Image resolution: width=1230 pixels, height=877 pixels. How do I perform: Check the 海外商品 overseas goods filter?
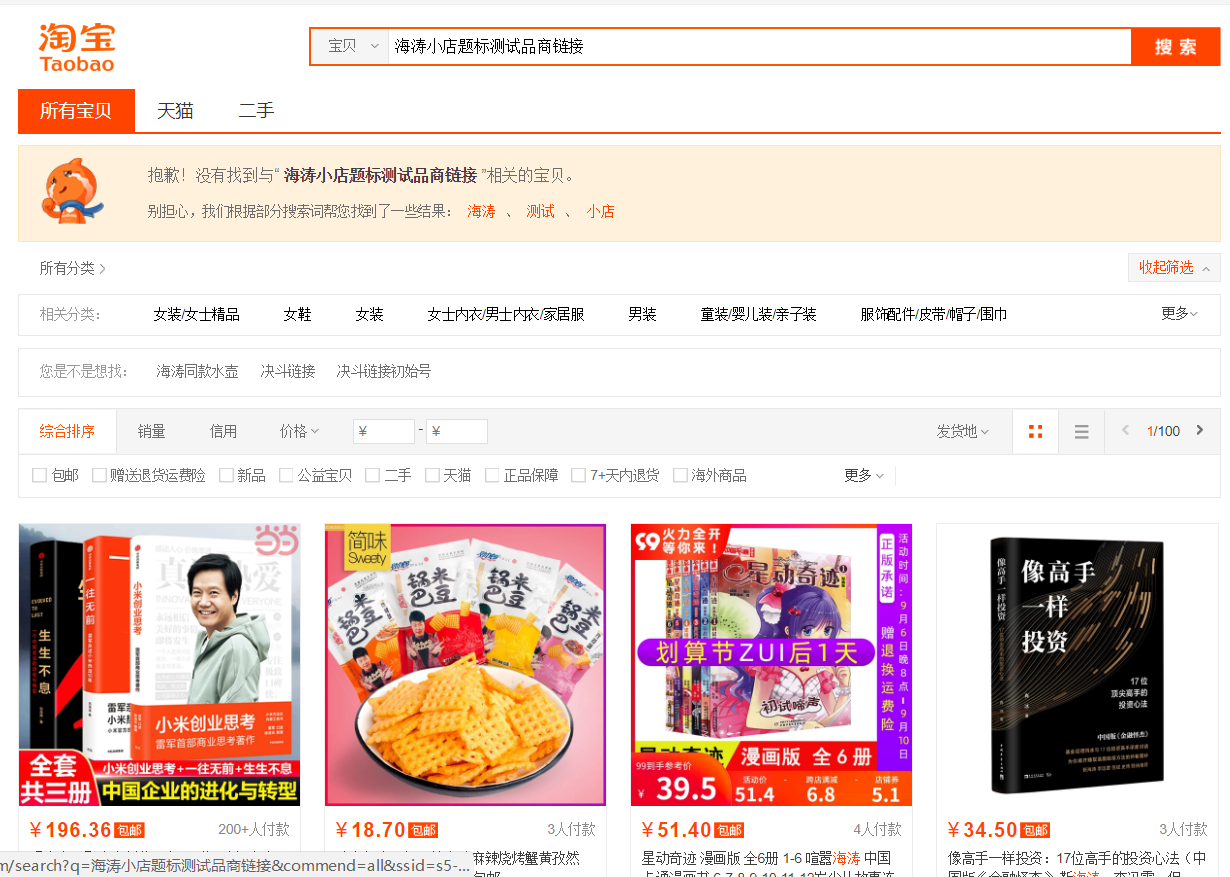coord(682,474)
